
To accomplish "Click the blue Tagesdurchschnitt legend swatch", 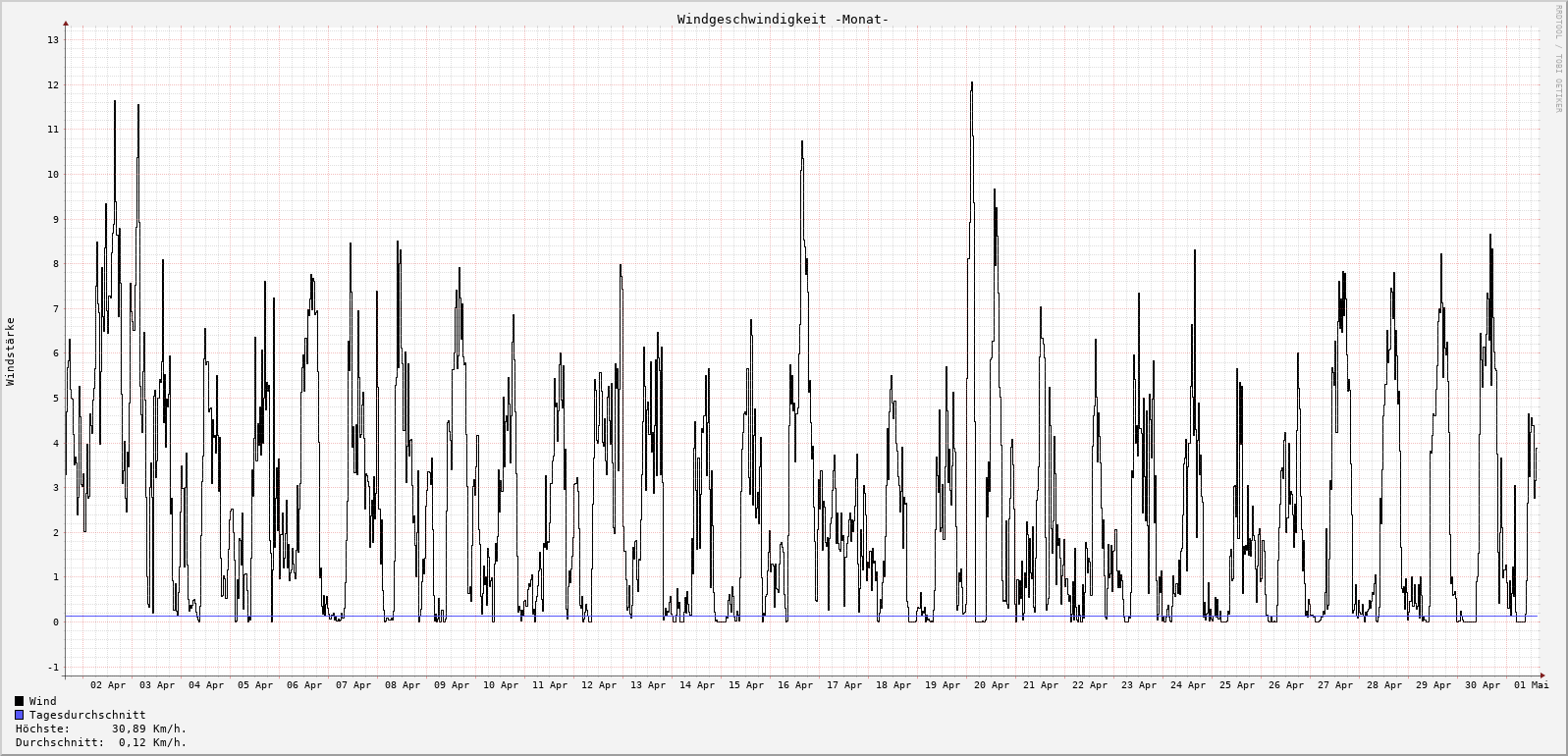I will pos(20,715).
